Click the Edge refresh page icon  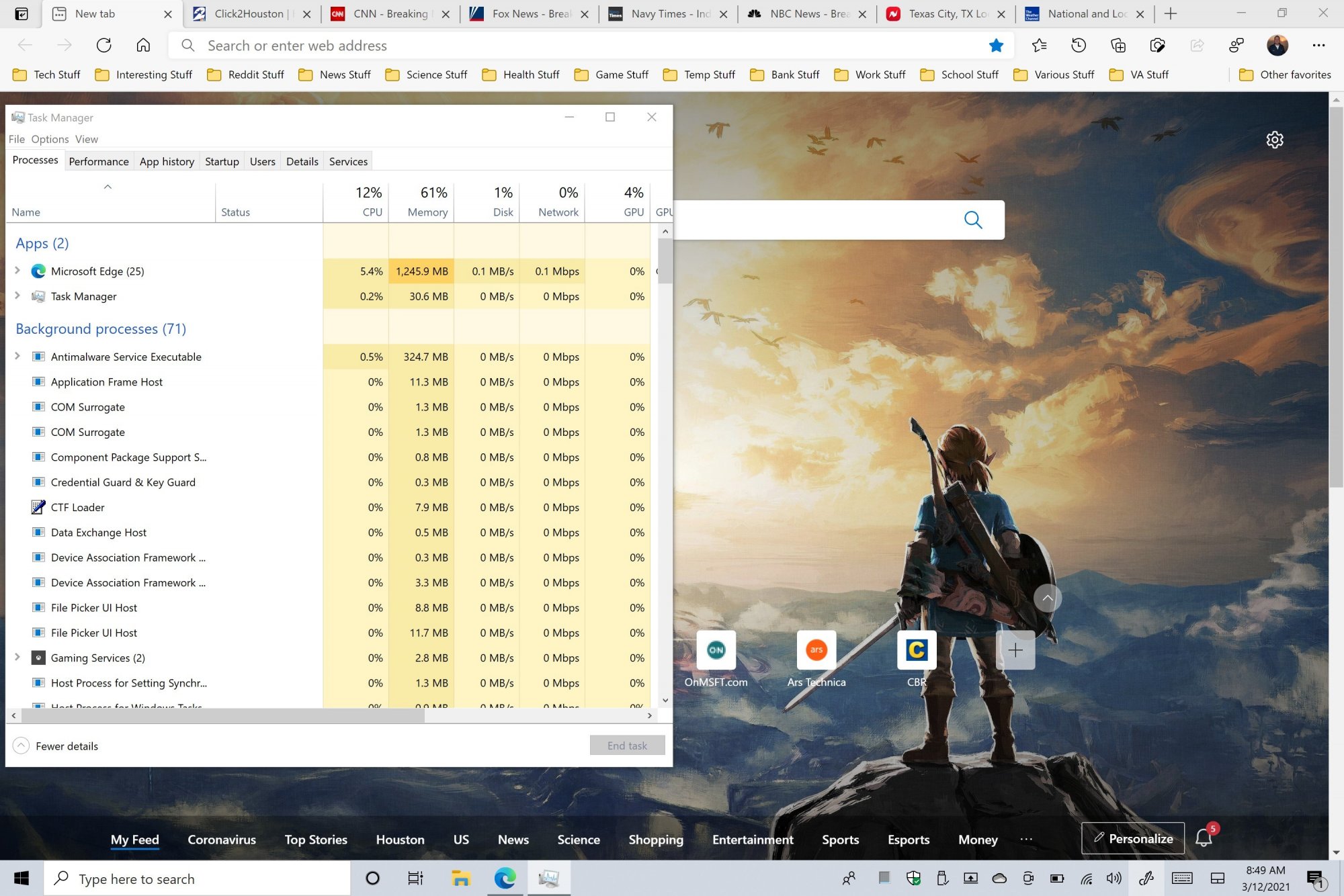(103, 46)
